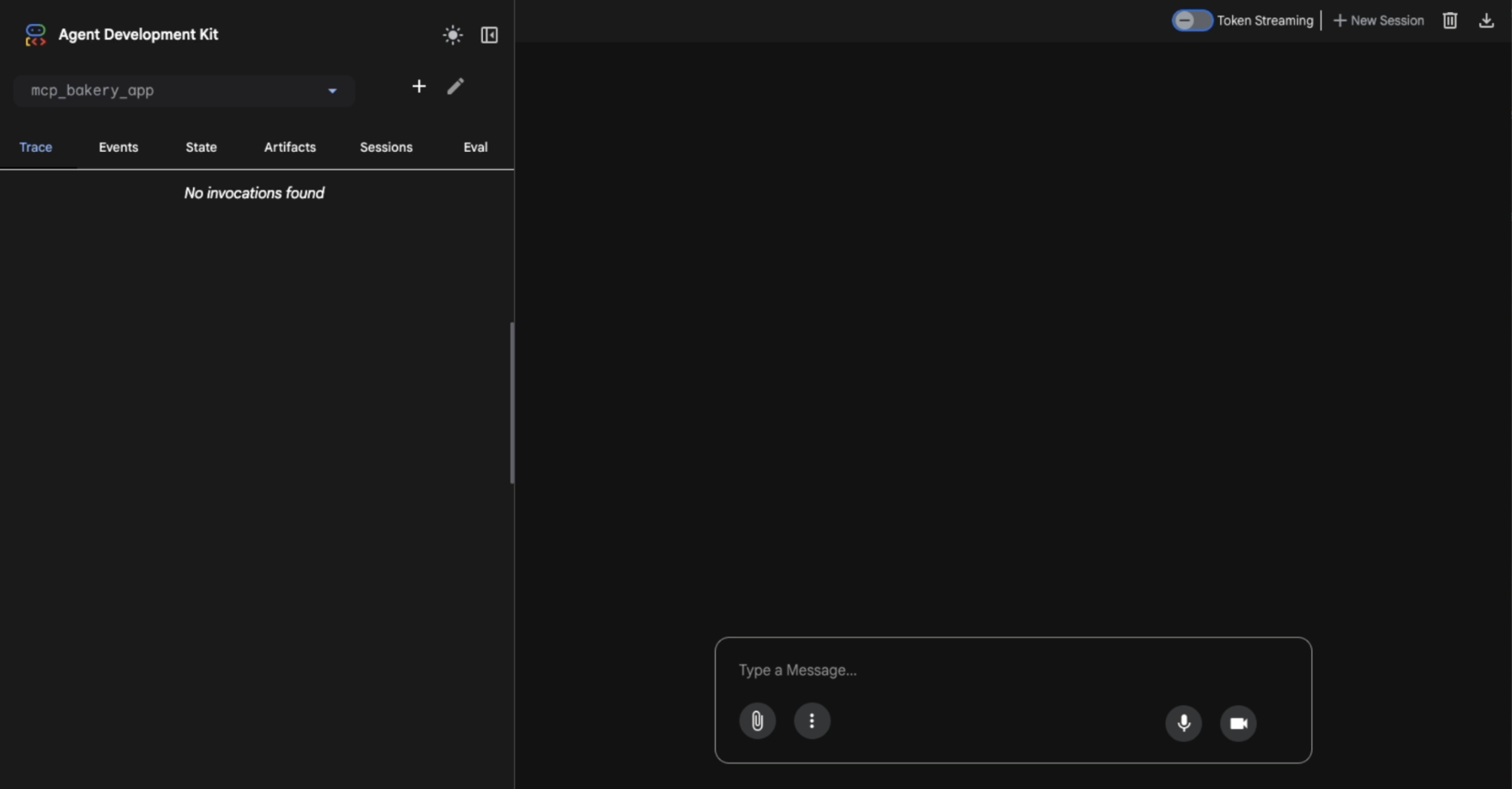Click the side panel scrollbar handle
The image size is (1512, 789).
(512, 403)
